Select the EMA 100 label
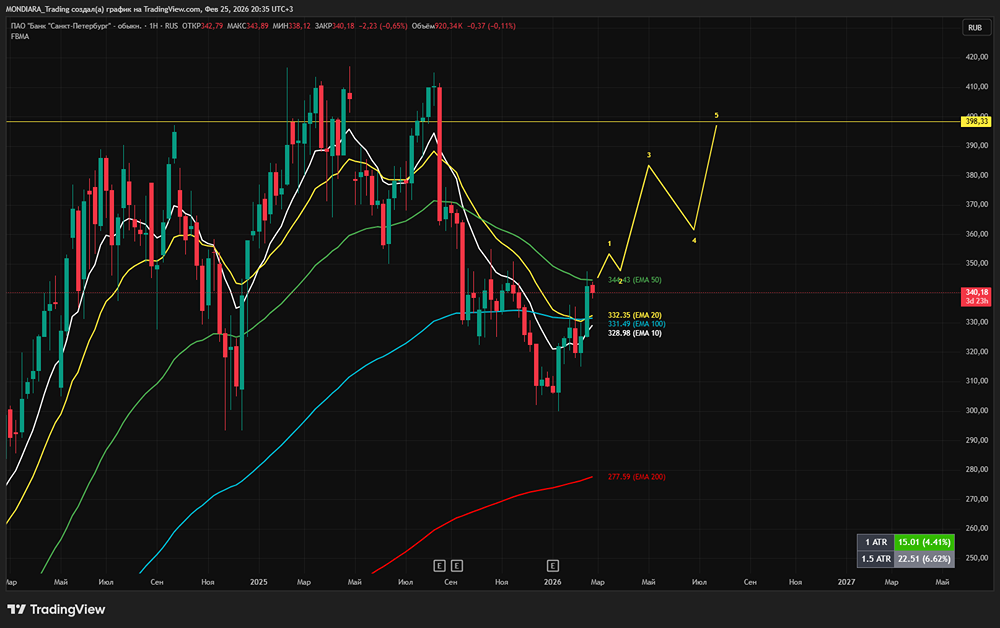This screenshot has width=1000, height=628. (x=636, y=324)
